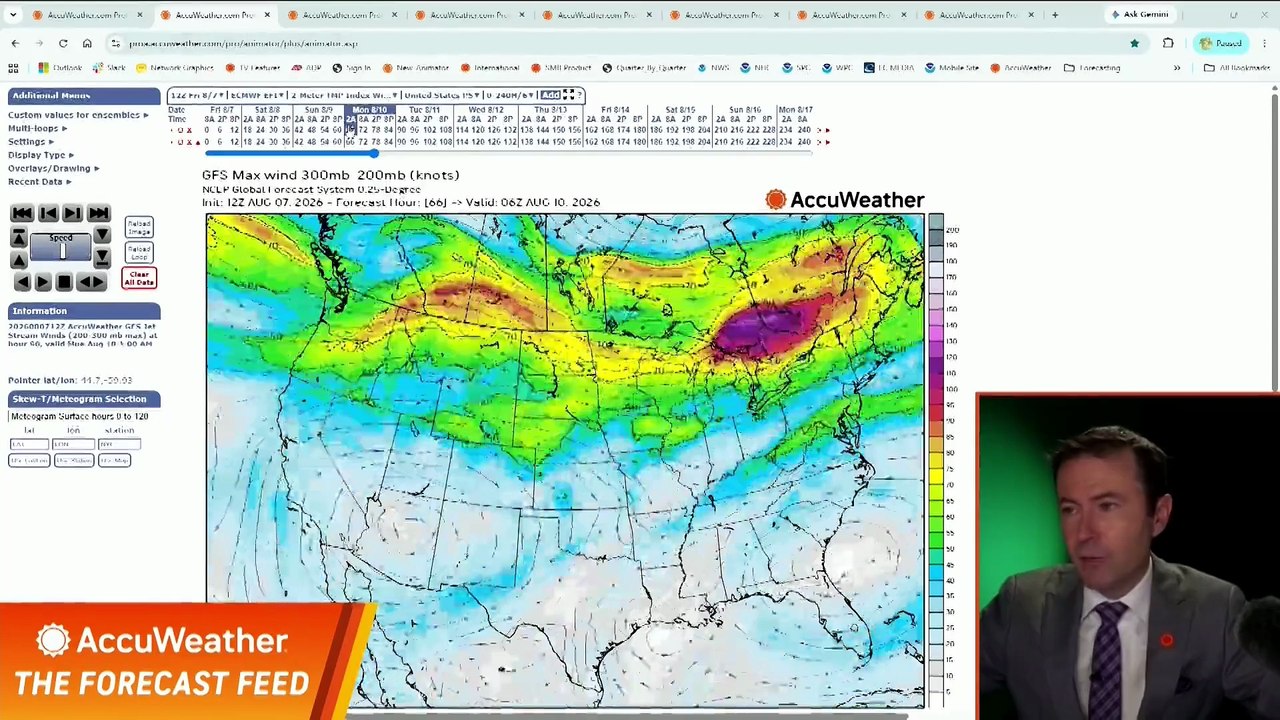Image resolution: width=1280 pixels, height=720 pixels.
Task: Open the Forecasting bookmarks folder
Action: 1092,68
